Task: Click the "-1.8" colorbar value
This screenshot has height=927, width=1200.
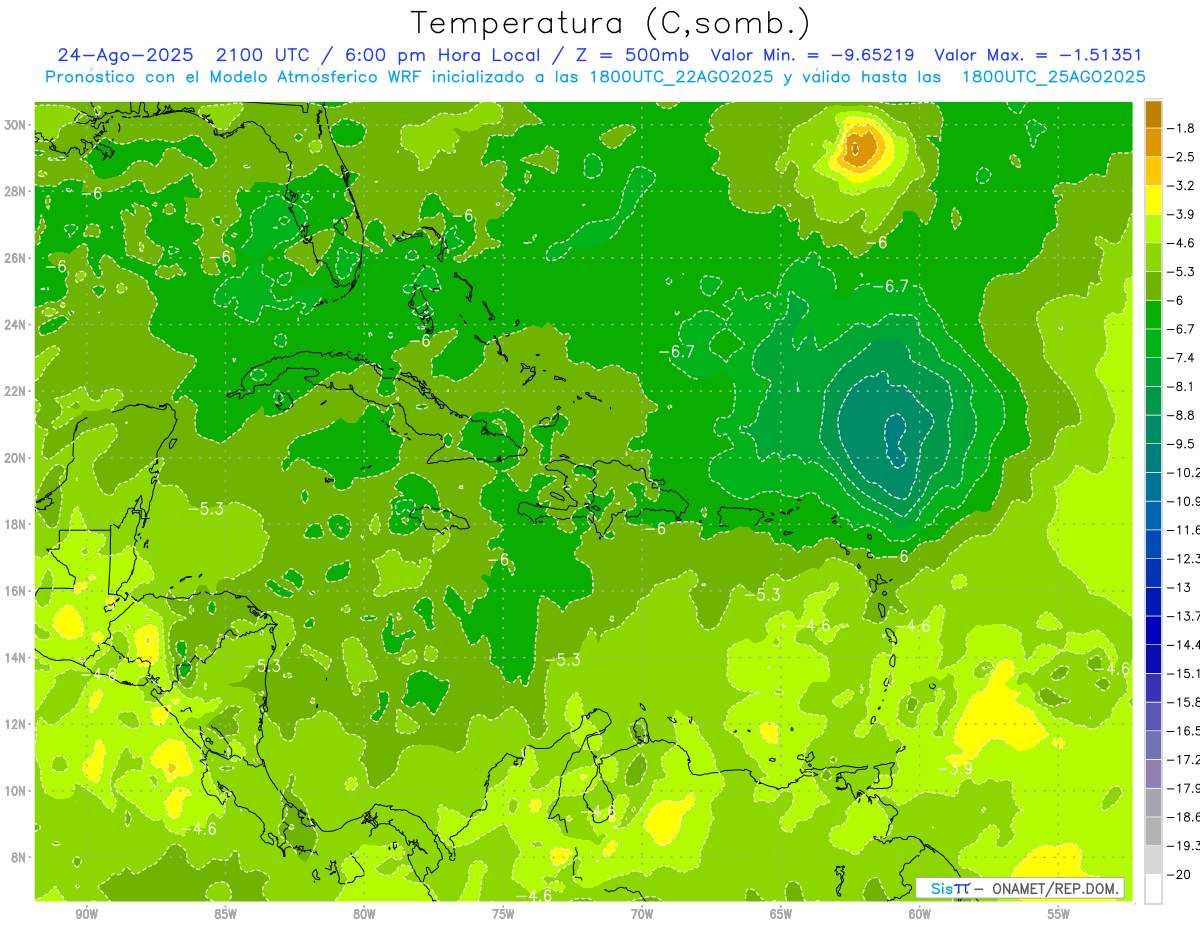Action: (1182, 128)
